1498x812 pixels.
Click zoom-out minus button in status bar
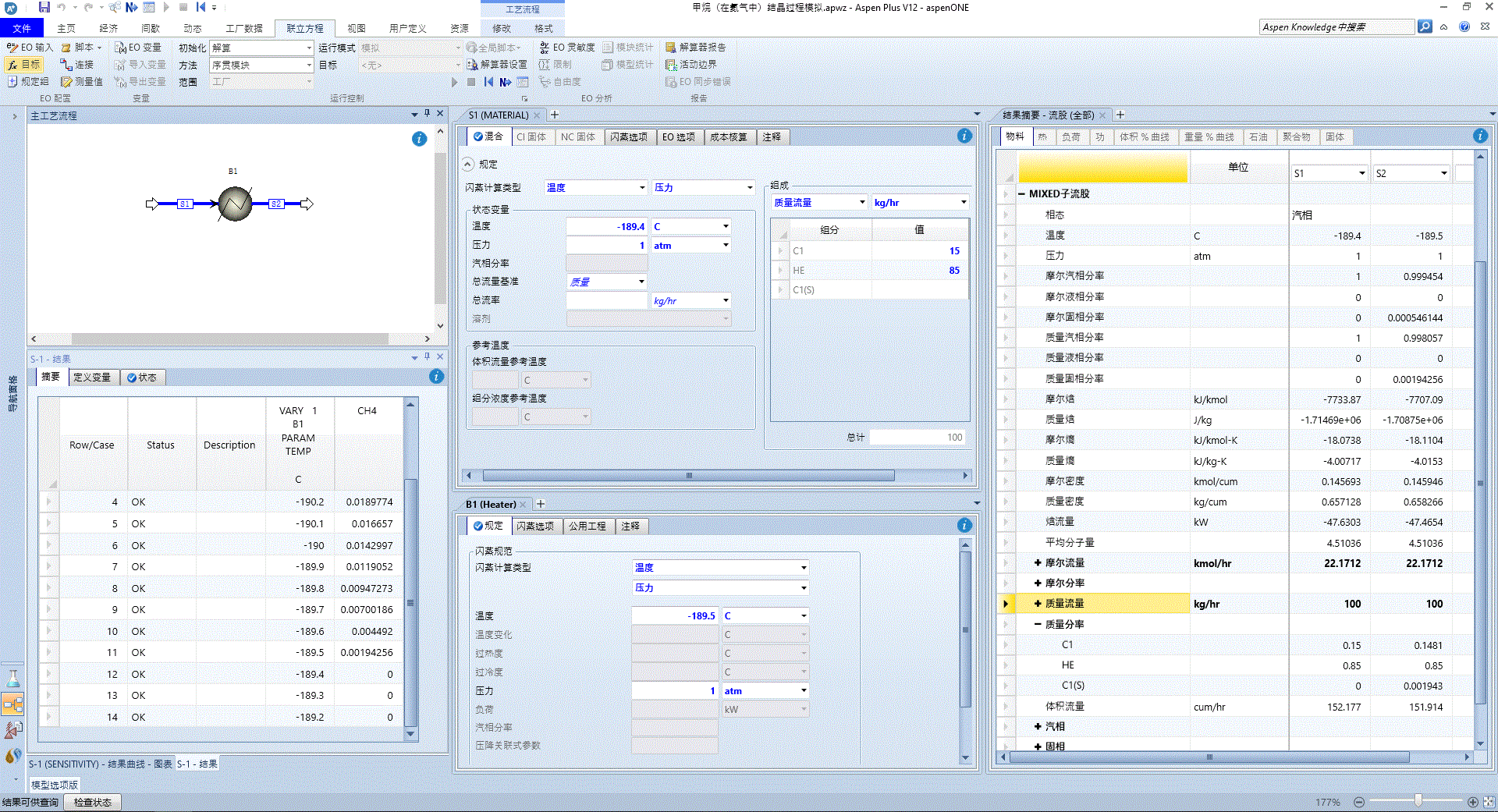click(x=1359, y=802)
